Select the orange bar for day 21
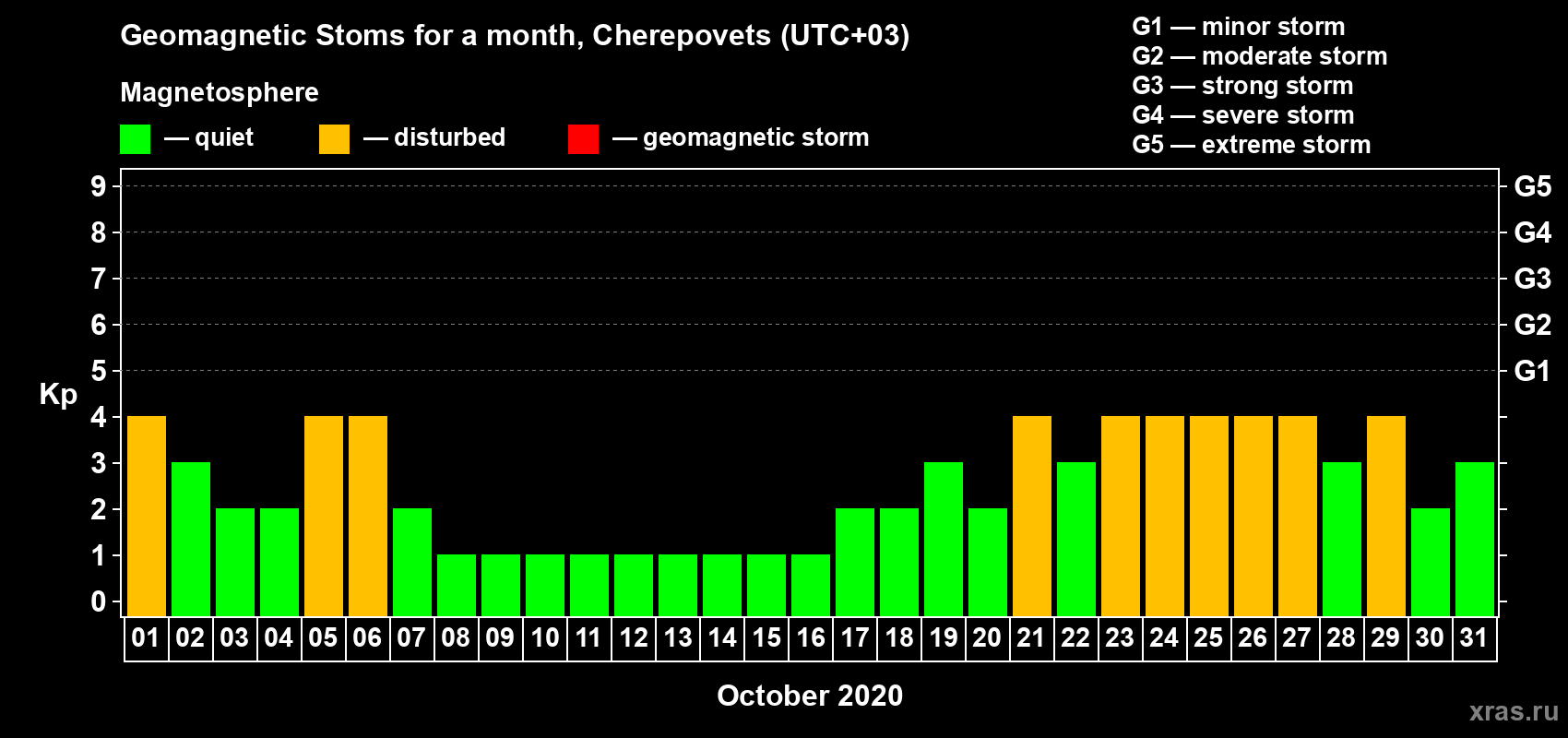The width and height of the screenshot is (1568, 738). click(x=1032, y=516)
